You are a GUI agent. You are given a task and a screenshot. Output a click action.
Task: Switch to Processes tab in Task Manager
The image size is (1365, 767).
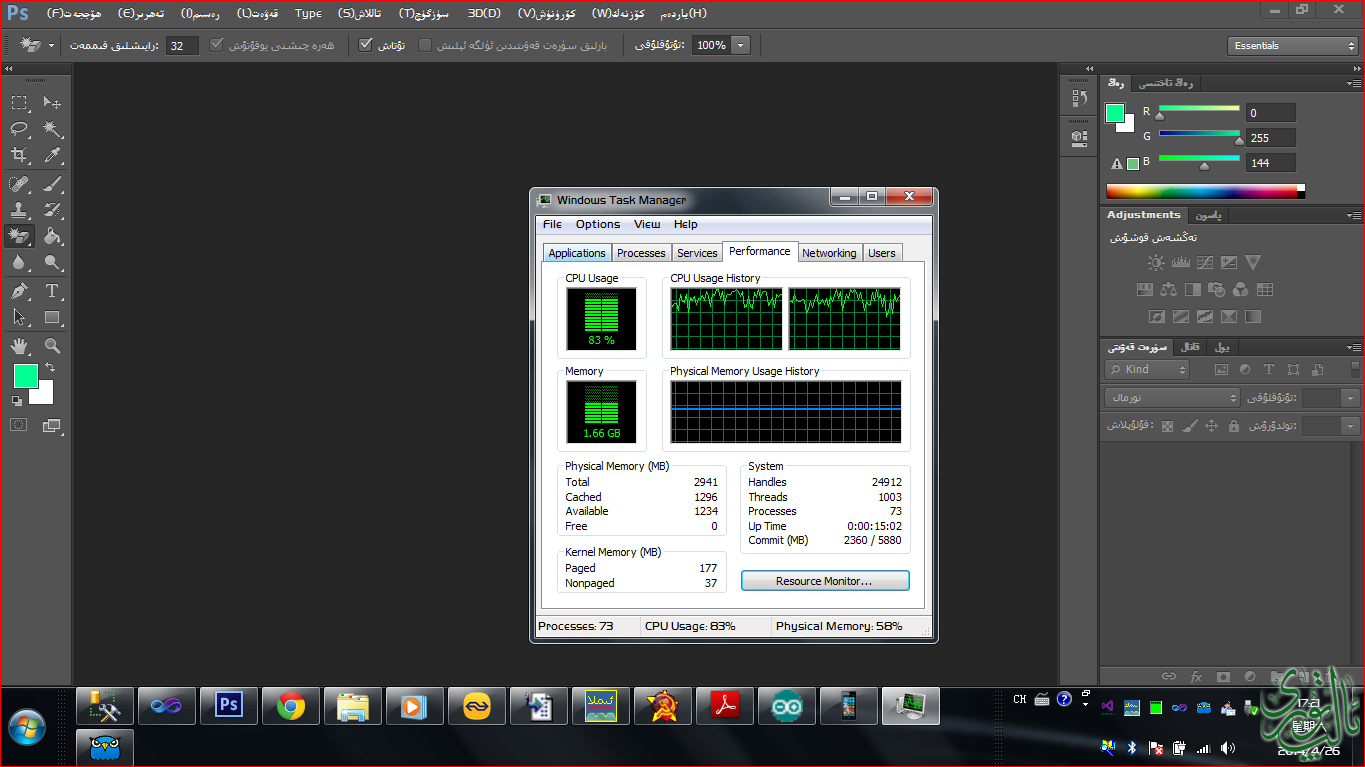(641, 253)
